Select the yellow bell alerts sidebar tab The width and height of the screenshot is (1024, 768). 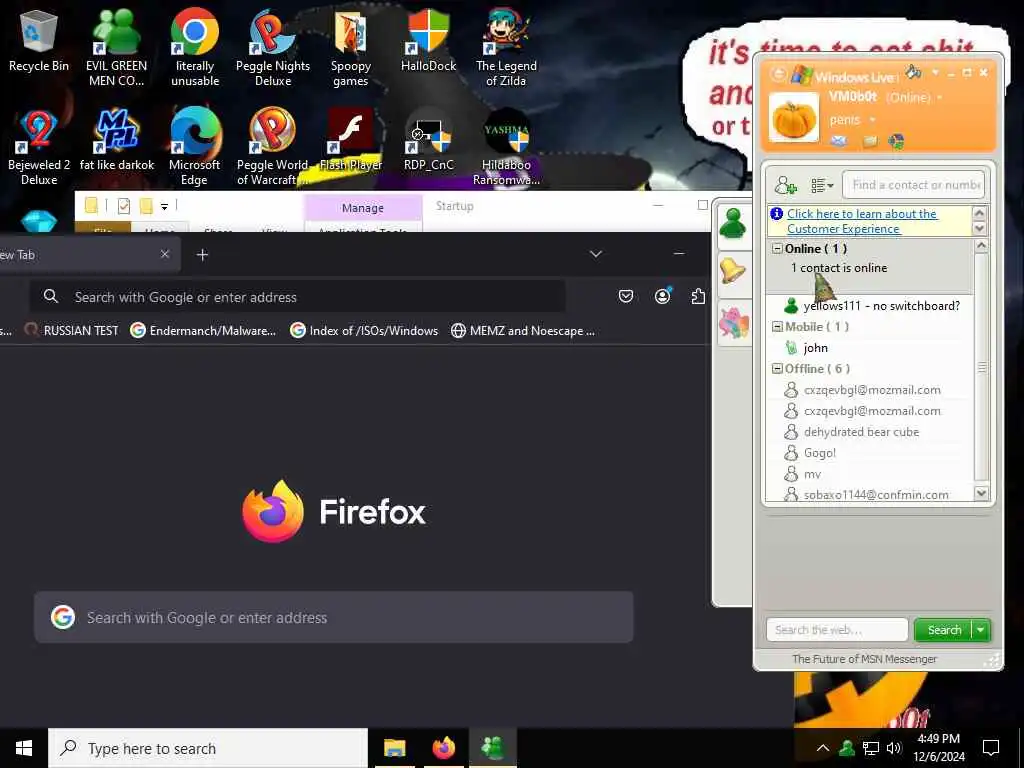pyautogui.click(x=733, y=271)
